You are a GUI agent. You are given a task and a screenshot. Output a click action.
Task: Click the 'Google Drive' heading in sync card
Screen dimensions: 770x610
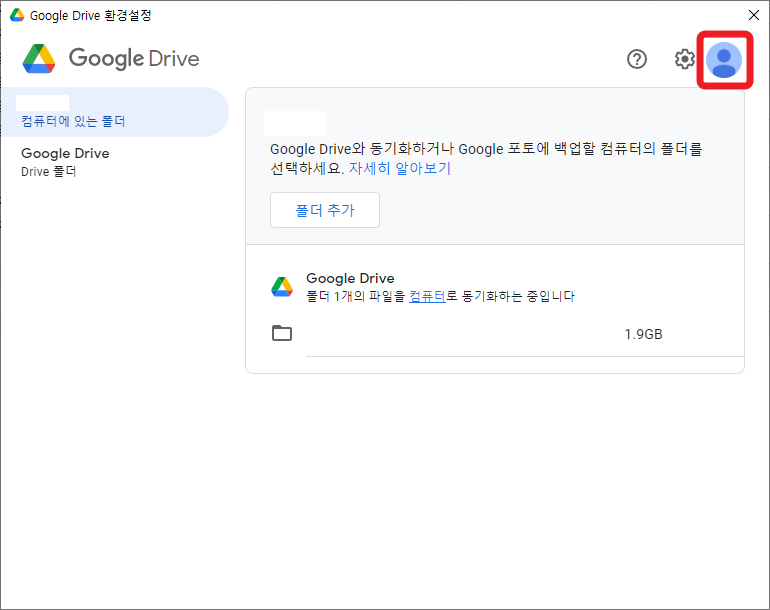pyautogui.click(x=350, y=278)
